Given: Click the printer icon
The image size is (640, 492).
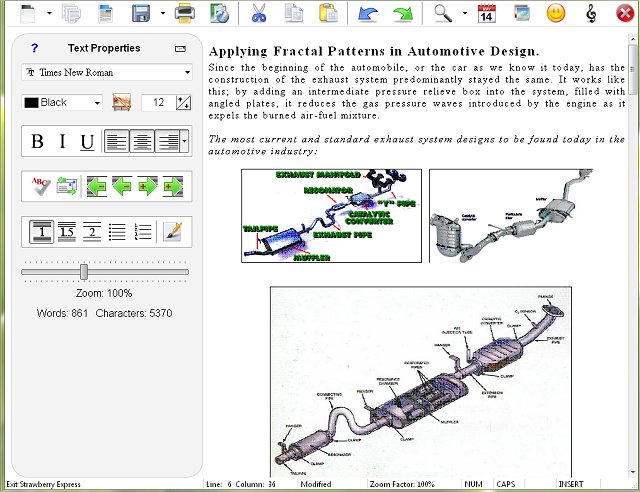Looking at the screenshot, I should click(x=185, y=13).
